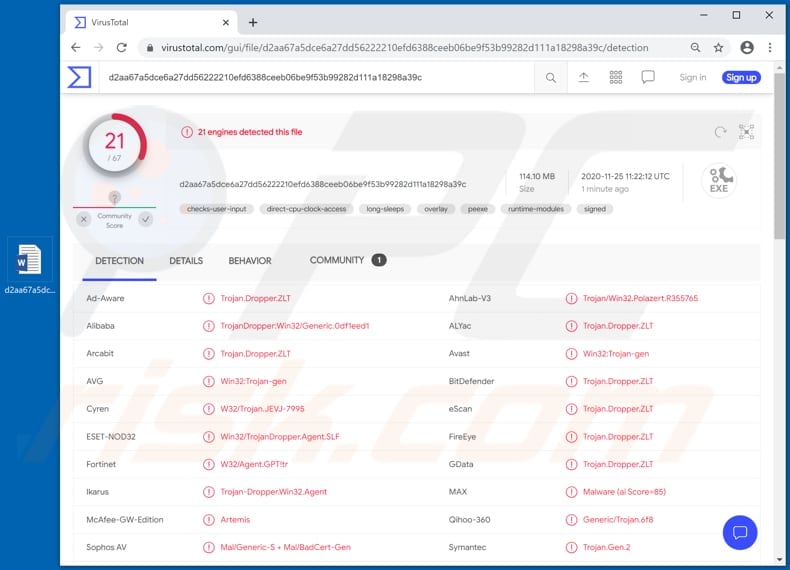Switch to the BEHAVIOR tab
Screen dimensions: 790x570
(250, 261)
